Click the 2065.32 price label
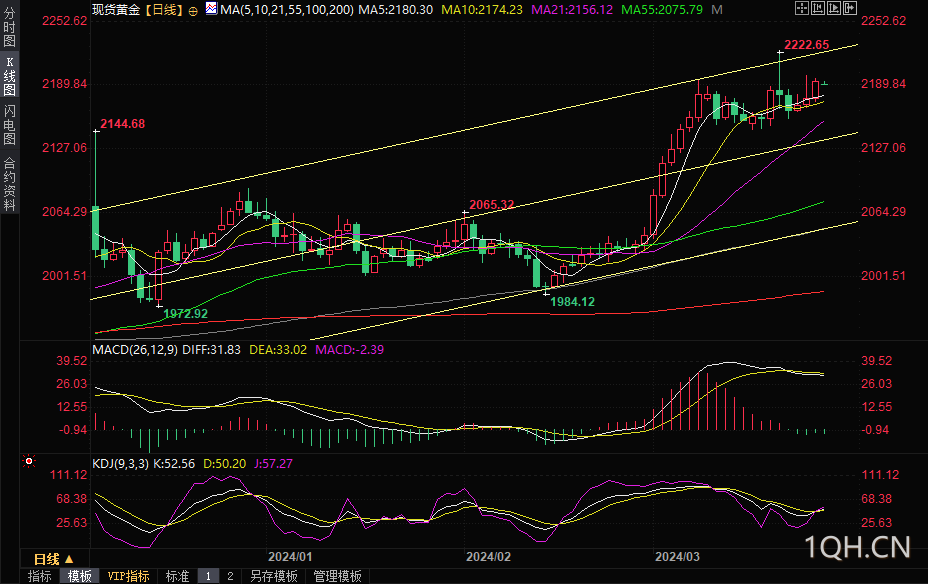This screenshot has width=928, height=584. (x=492, y=205)
